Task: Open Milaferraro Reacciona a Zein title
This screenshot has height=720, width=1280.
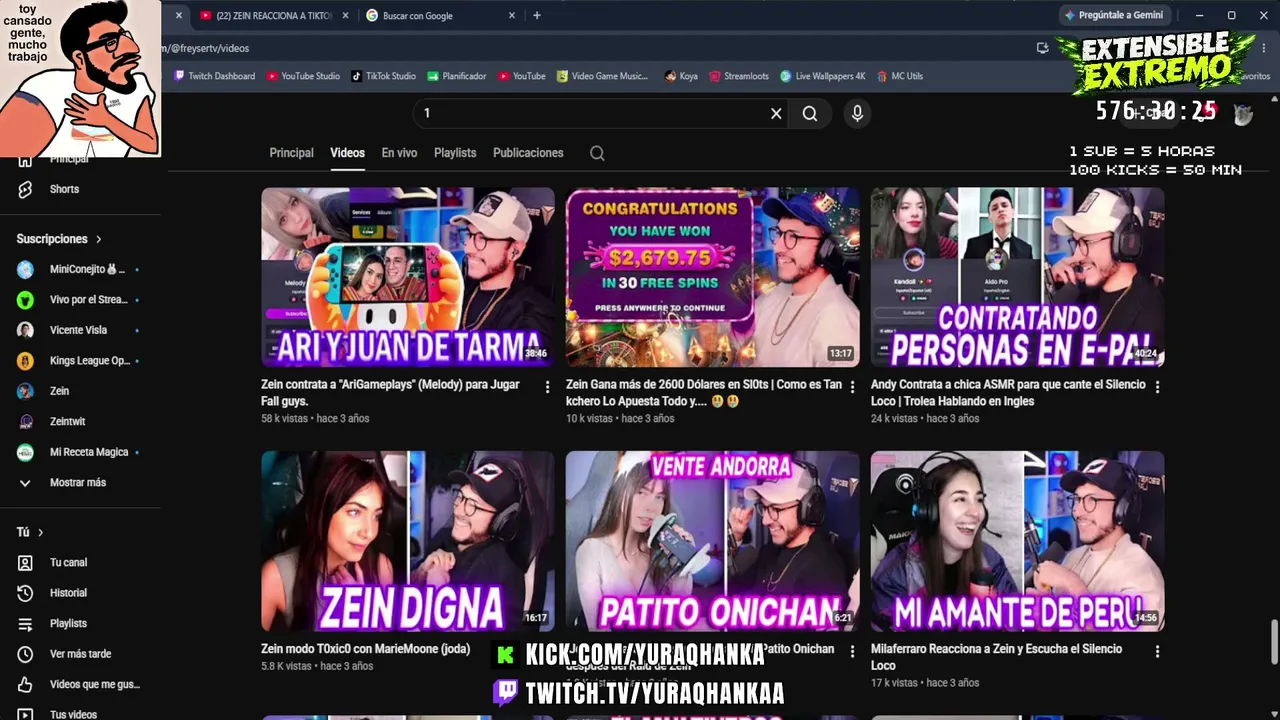Action: click(996, 657)
